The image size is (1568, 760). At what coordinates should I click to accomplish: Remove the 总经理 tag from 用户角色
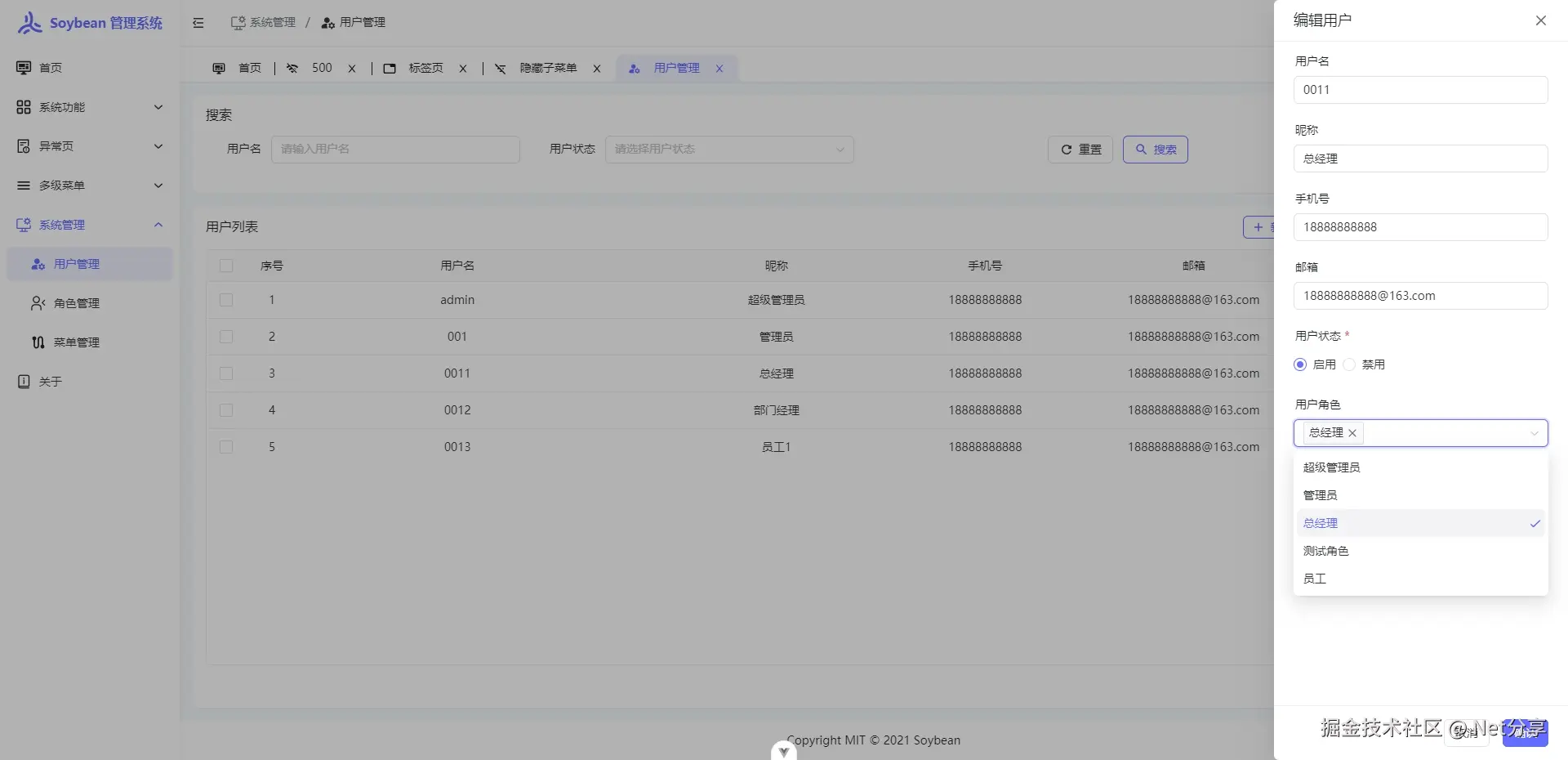point(1352,433)
